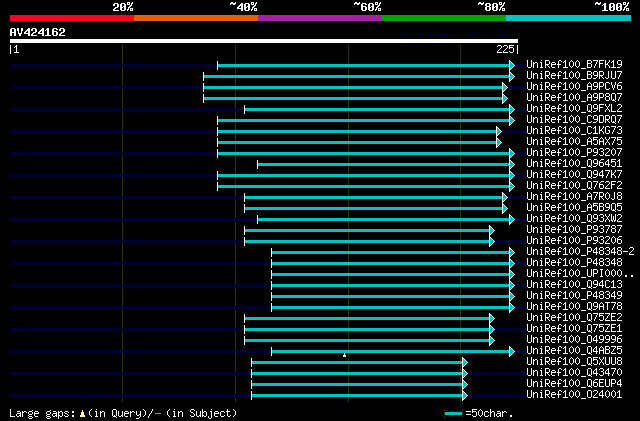Open the UniRef100_C9DRQ7 hit label
Image resolution: width=640 pixels, height=421 pixels.
tap(574, 119)
